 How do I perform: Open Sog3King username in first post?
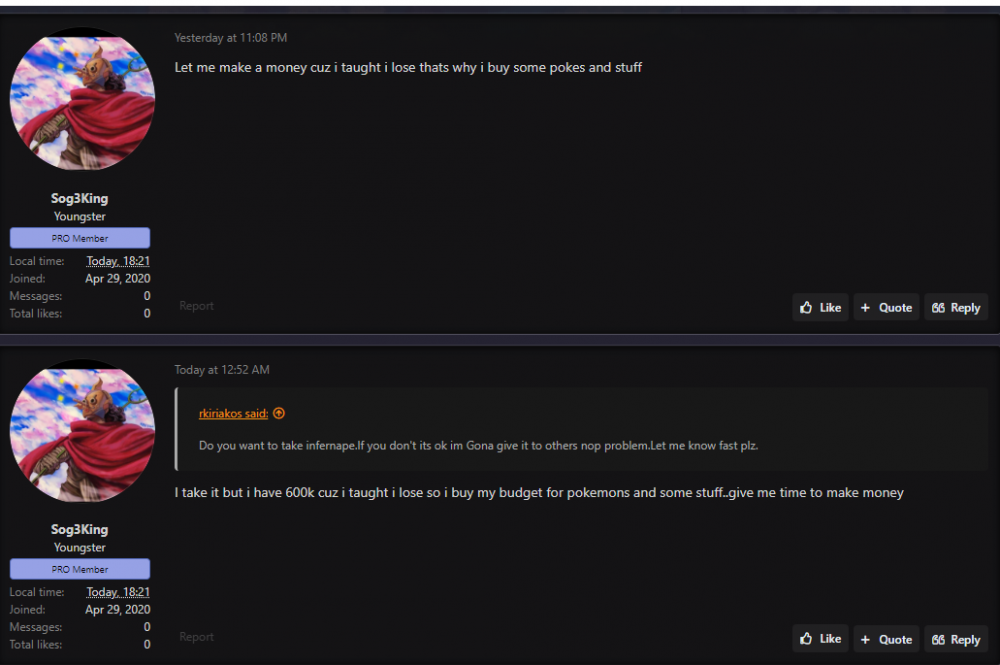tap(80, 198)
